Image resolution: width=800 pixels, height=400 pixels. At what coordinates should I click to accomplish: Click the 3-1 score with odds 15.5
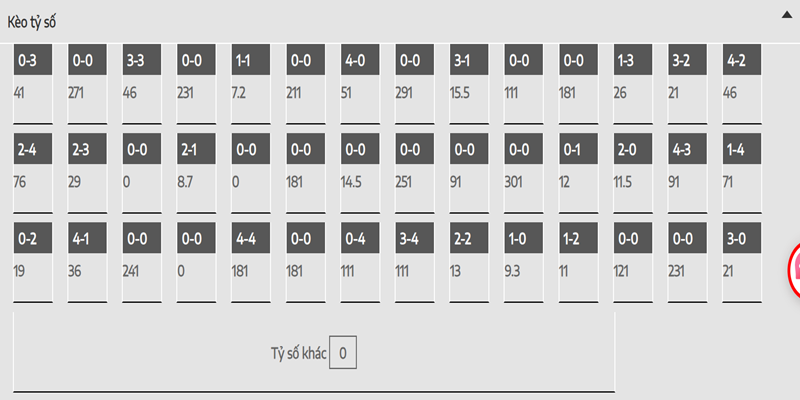coord(469,84)
